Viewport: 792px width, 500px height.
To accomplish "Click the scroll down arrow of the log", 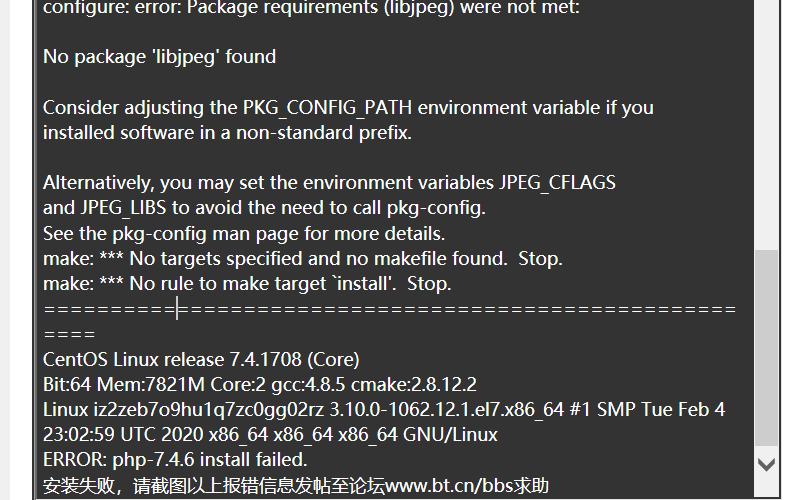I will 766,465.
